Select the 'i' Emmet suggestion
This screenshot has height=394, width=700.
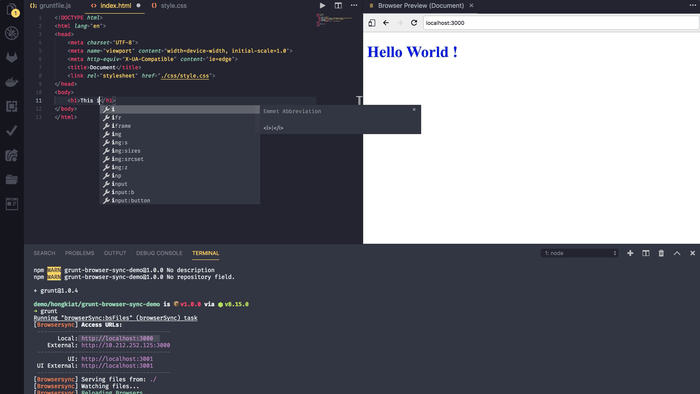pyautogui.click(x=179, y=109)
